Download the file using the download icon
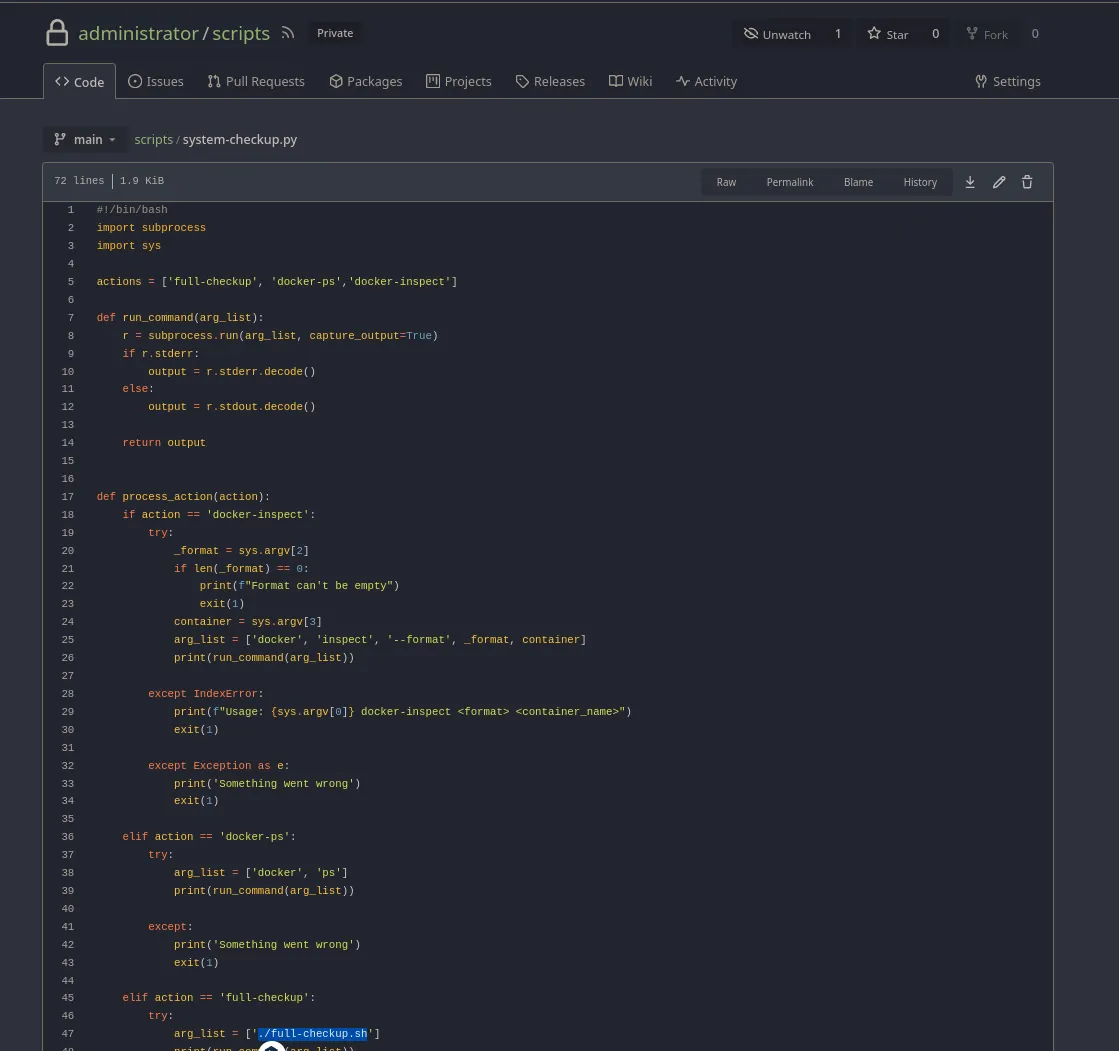Screen dimensions: 1119x1051 point(970,182)
